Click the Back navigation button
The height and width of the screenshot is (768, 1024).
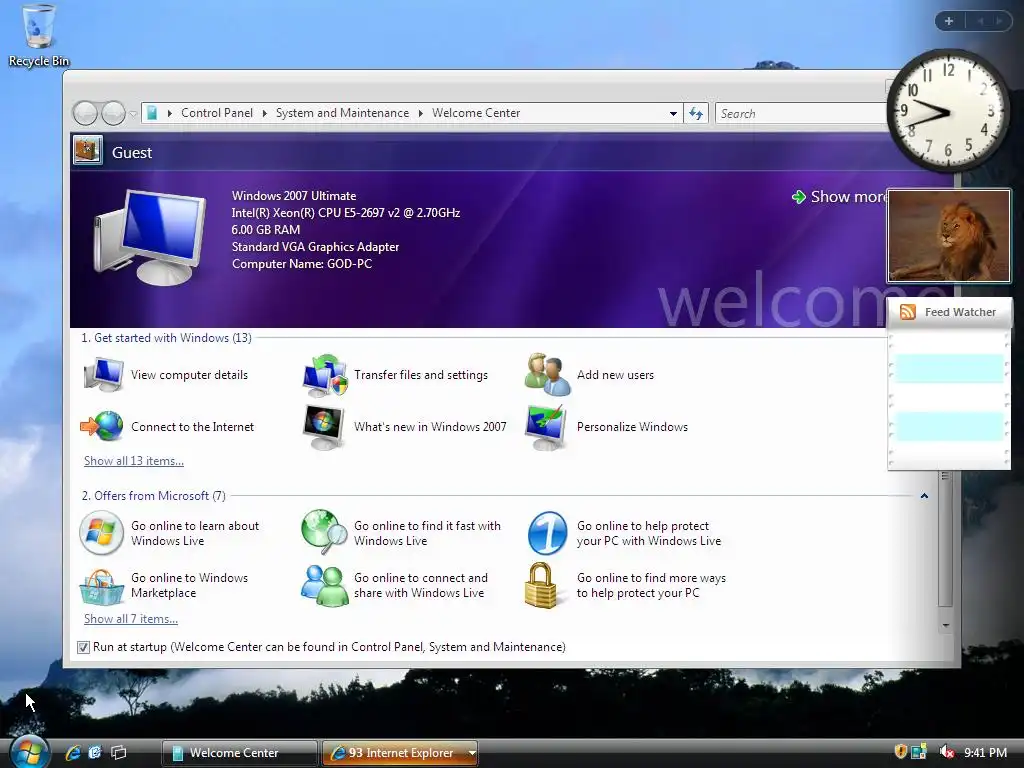[x=85, y=114]
